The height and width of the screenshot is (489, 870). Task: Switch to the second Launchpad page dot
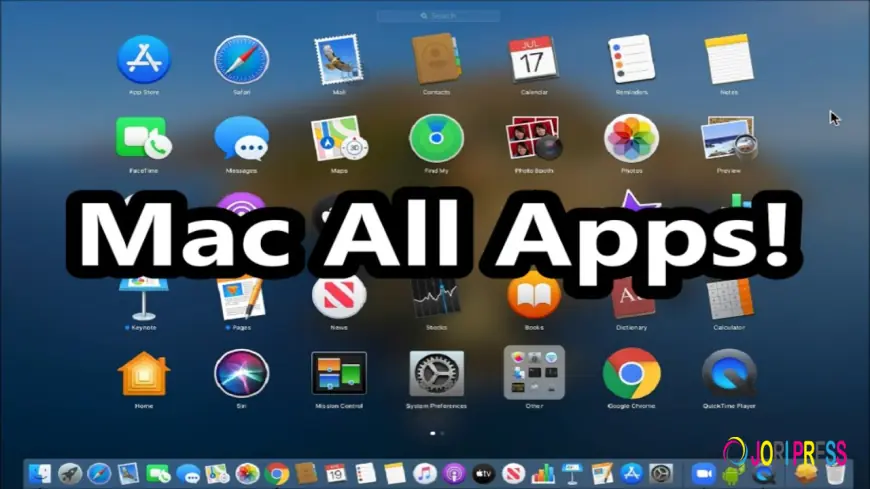pos(442,433)
